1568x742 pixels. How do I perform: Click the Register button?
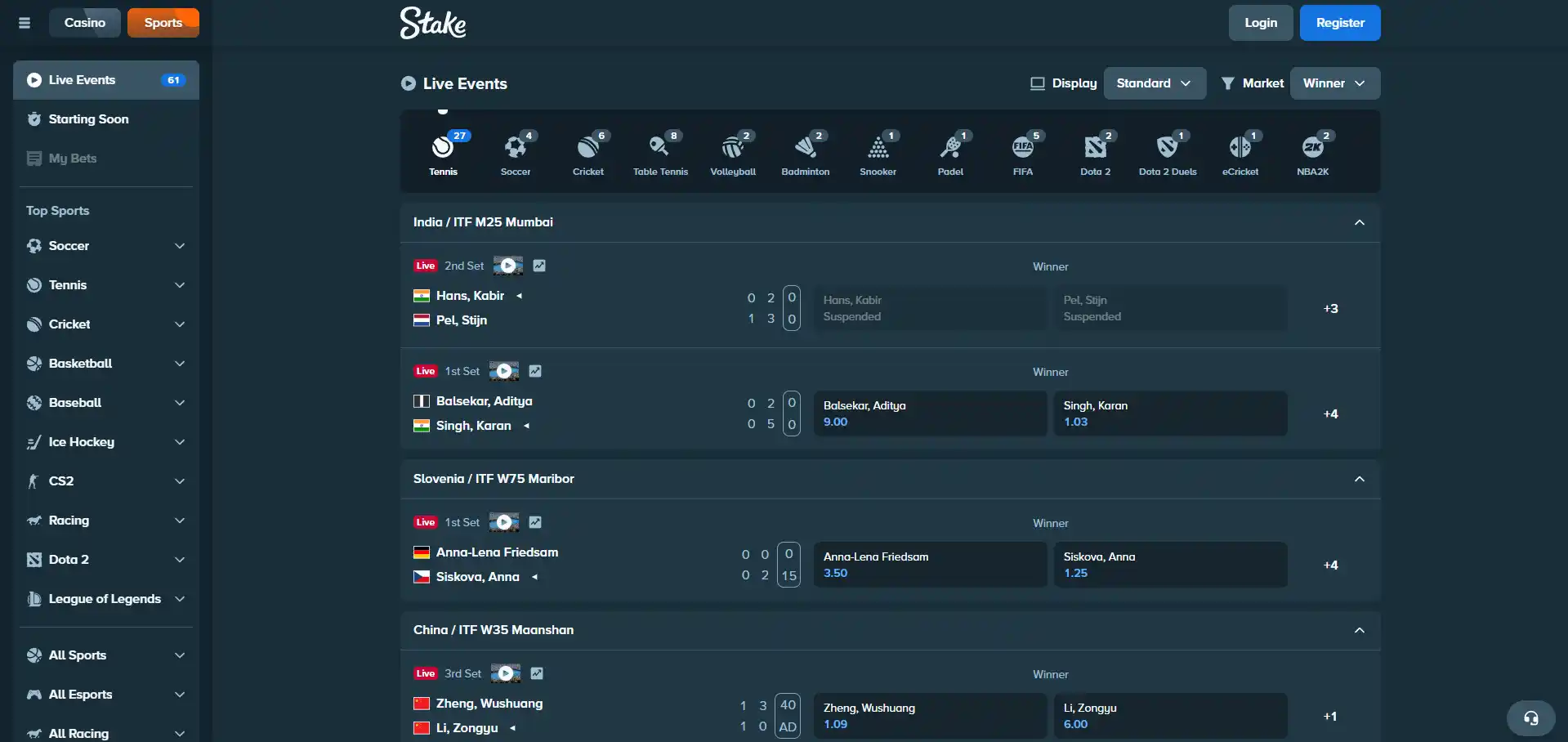click(1340, 23)
